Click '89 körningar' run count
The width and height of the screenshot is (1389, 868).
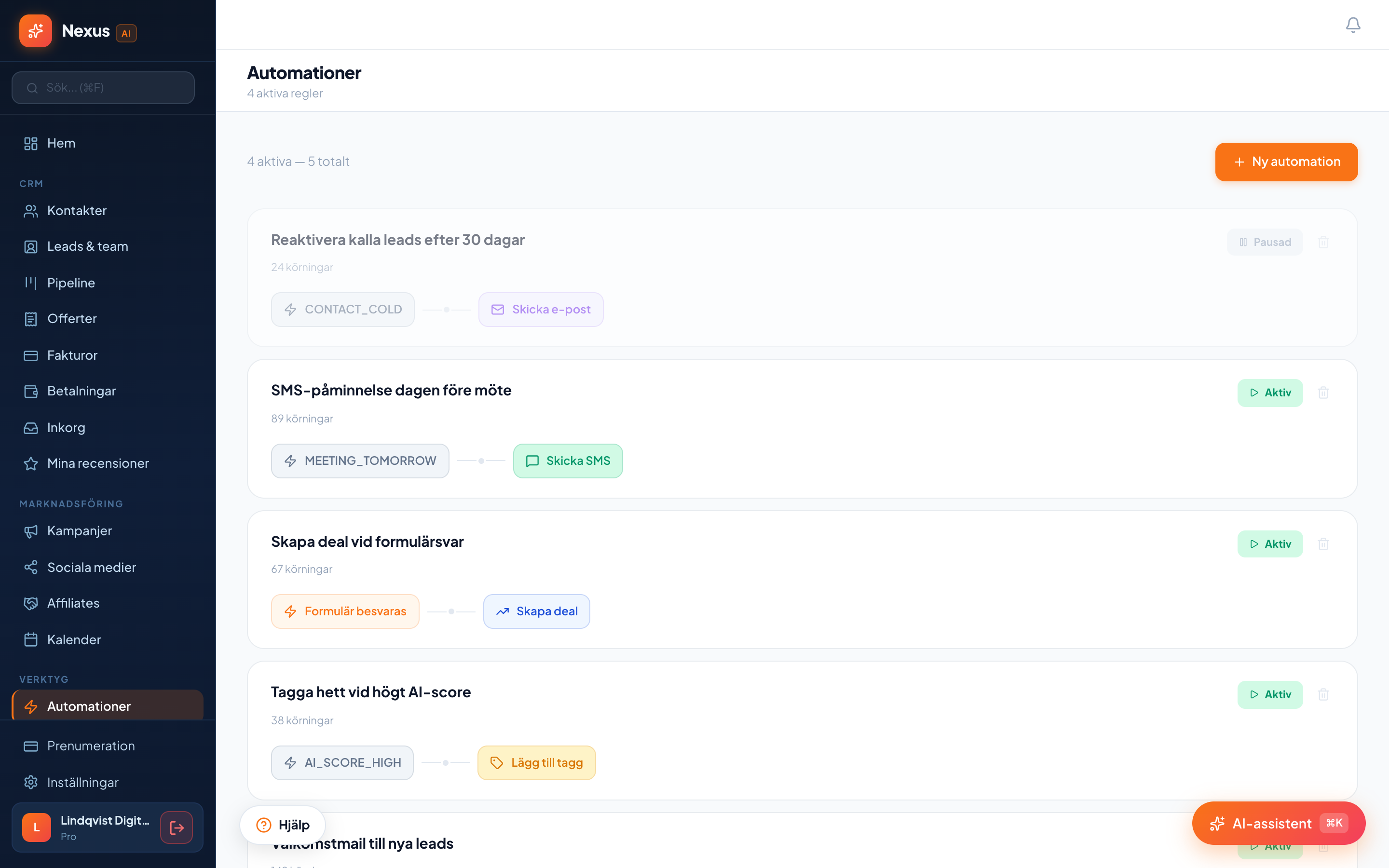coord(302,419)
